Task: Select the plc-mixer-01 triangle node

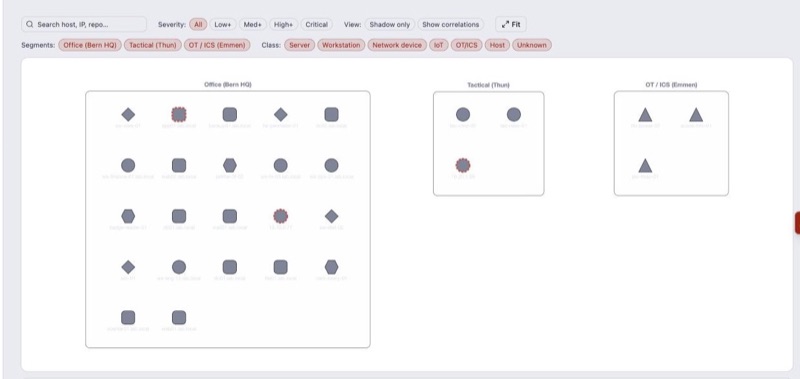Action: (x=645, y=166)
